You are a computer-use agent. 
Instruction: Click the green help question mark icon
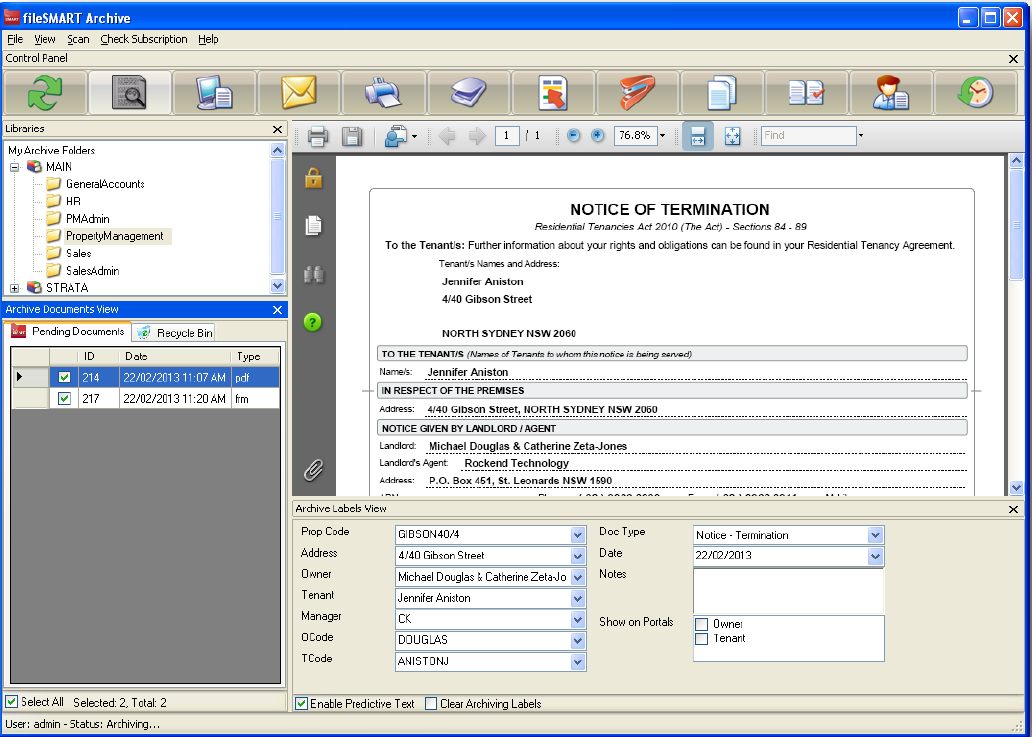(314, 322)
